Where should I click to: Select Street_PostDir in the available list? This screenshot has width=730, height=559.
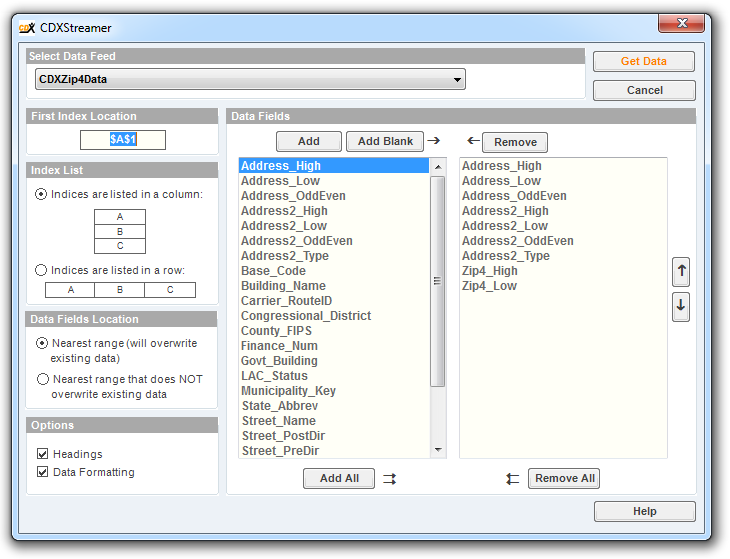(333, 436)
